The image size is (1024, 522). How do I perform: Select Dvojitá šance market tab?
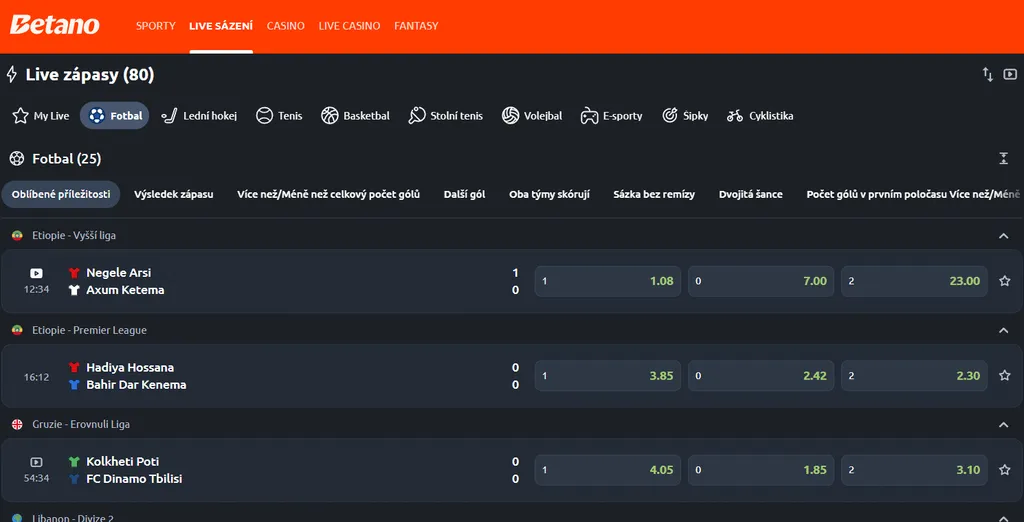coord(750,194)
